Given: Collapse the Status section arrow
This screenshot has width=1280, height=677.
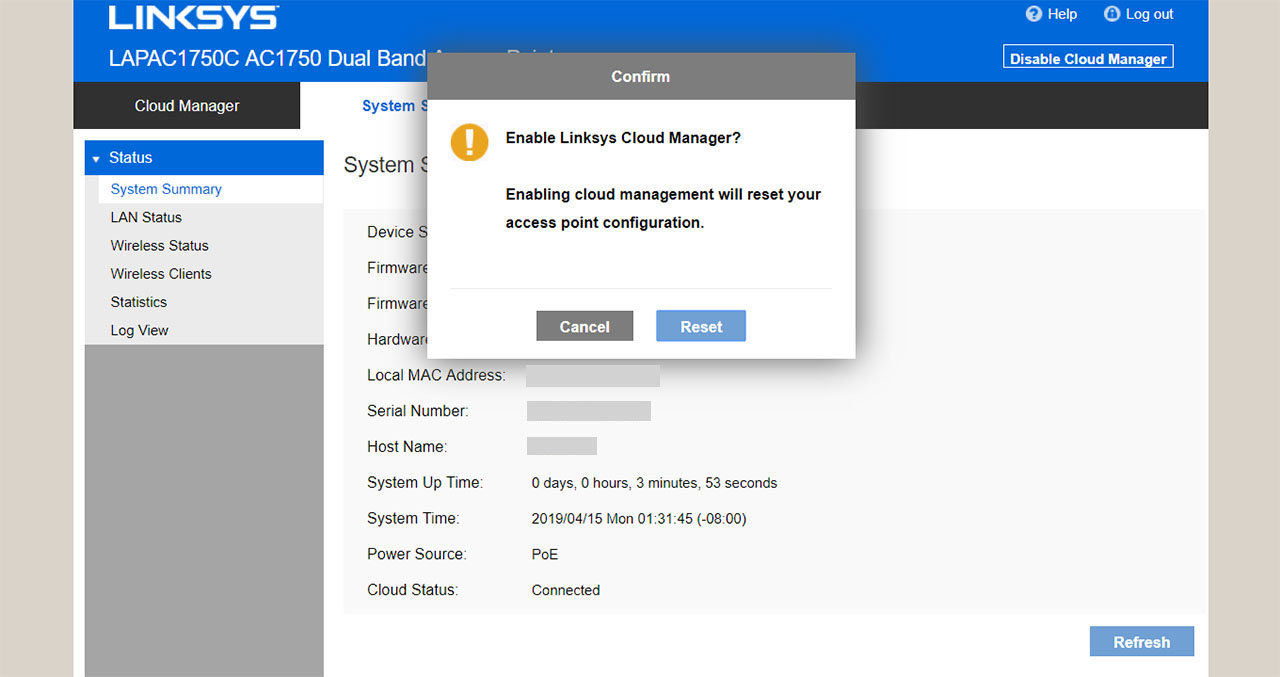Looking at the screenshot, I should pyautogui.click(x=96, y=159).
